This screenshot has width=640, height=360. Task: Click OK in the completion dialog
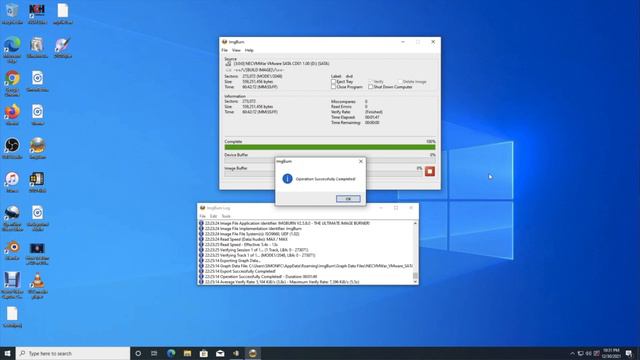click(348, 199)
